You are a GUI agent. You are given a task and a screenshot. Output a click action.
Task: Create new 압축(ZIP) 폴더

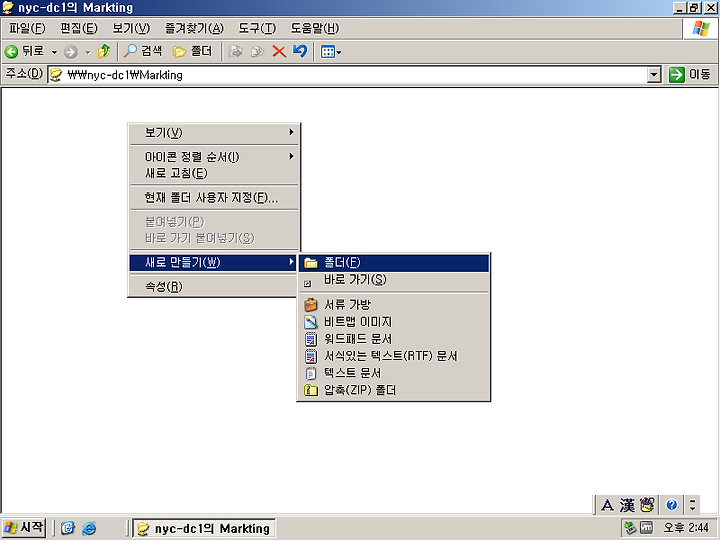coord(394,390)
